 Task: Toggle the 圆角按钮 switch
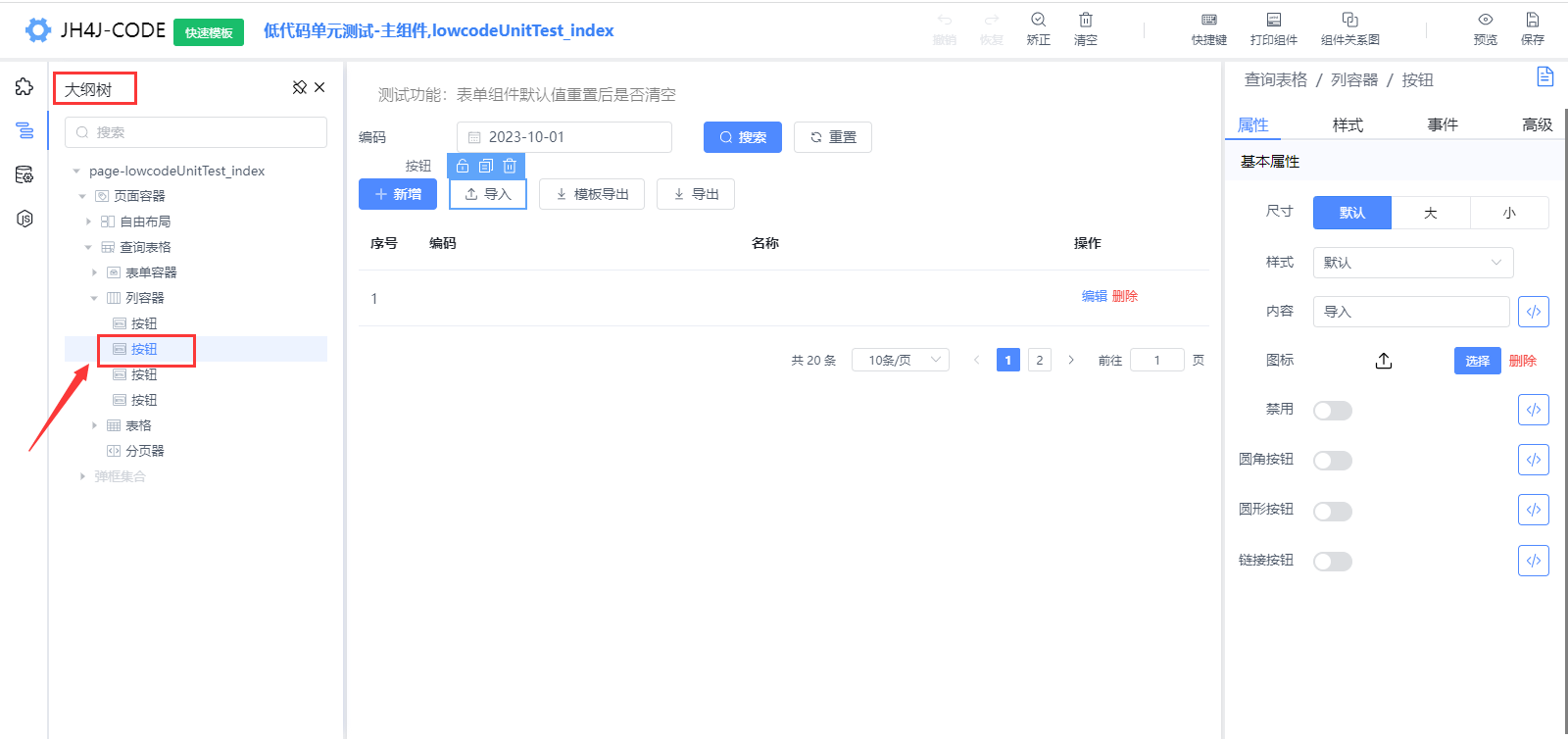pyautogui.click(x=1333, y=461)
